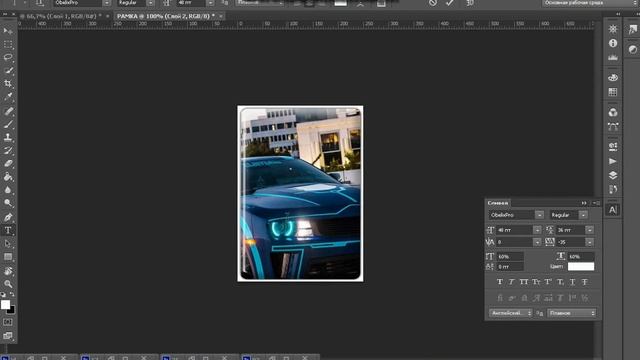The height and width of the screenshot is (360, 640).
Task: Swap foreground and background colors
Action: click(x=12, y=294)
